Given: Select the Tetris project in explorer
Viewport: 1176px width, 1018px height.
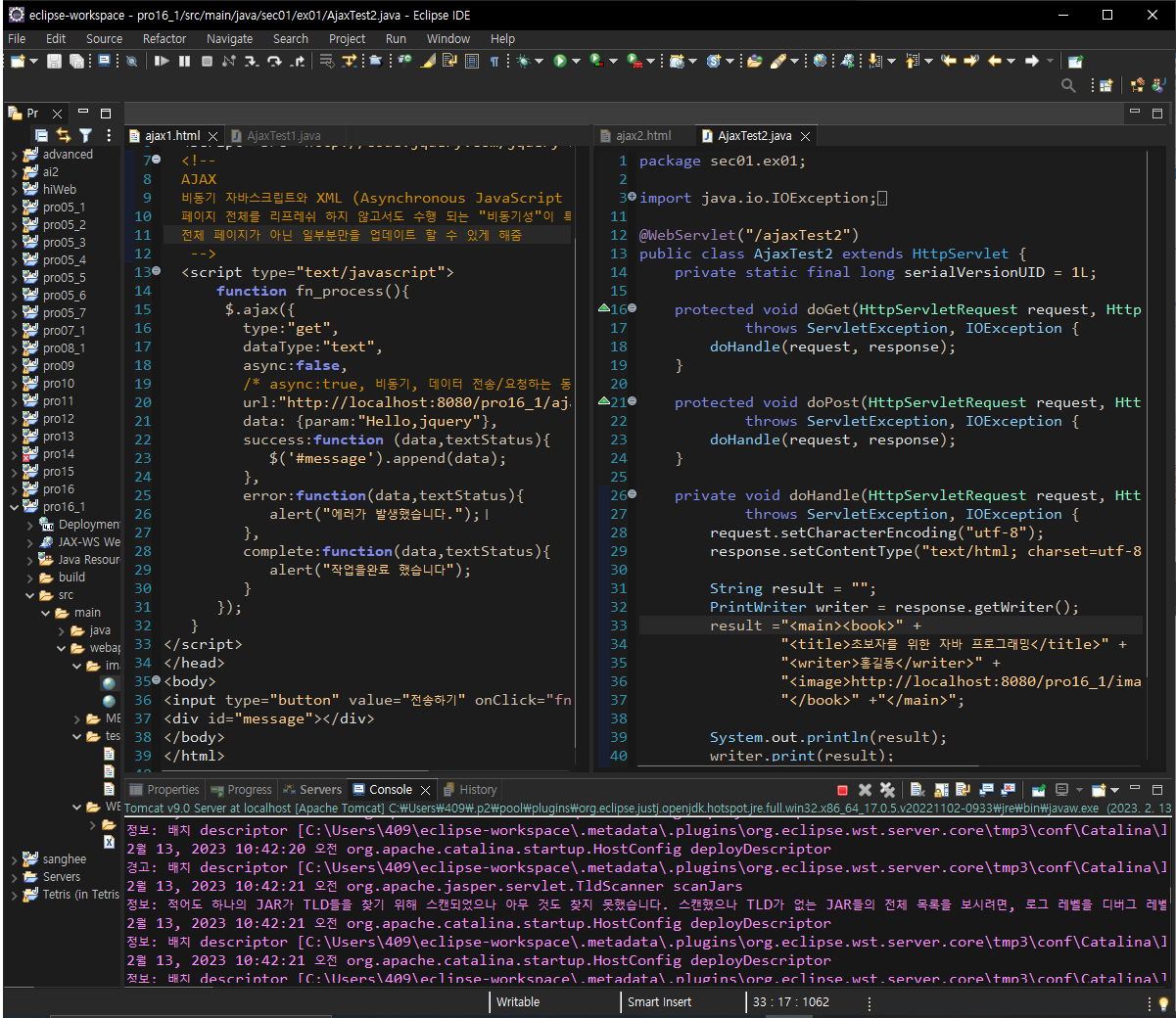Looking at the screenshot, I should (x=80, y=895).
